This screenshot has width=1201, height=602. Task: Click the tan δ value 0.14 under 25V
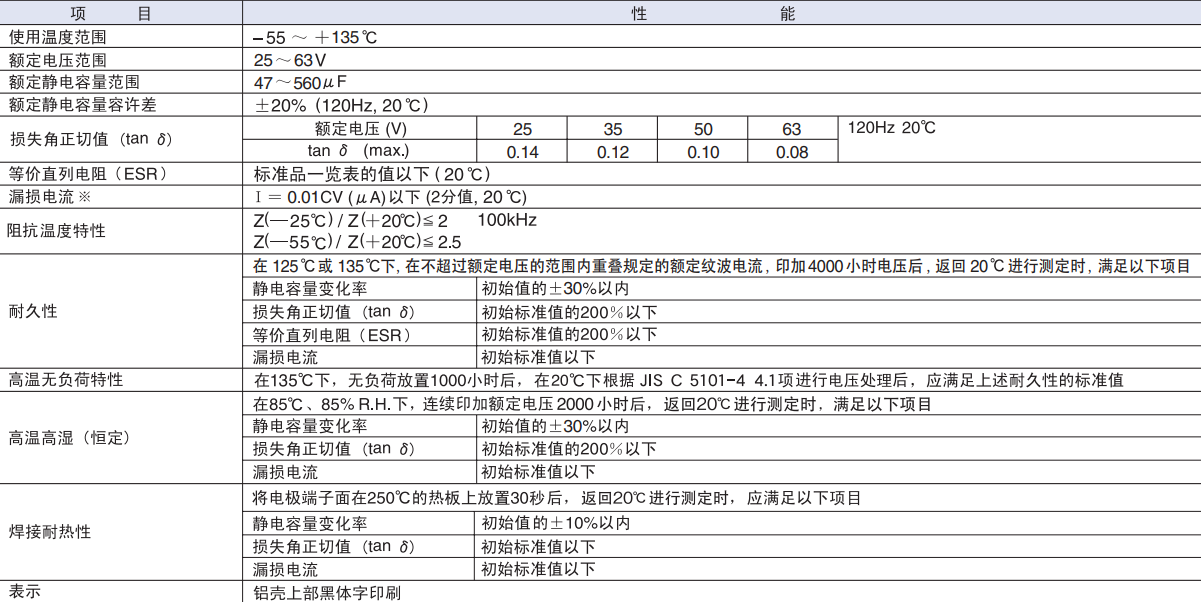click(x=522, y=152)
